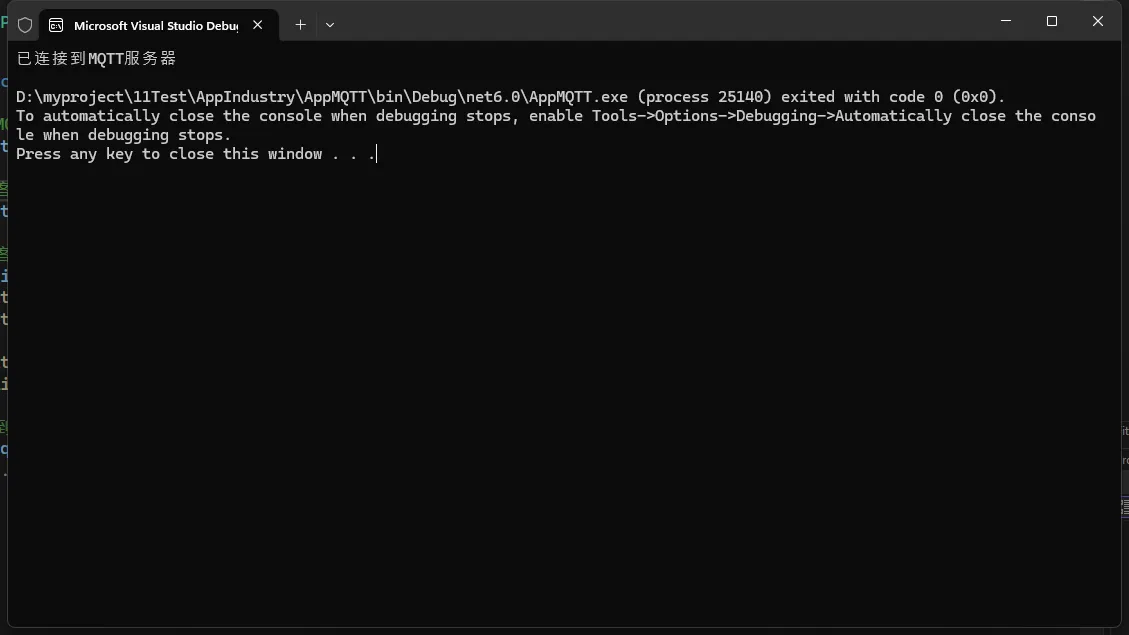Click the text cursor after the prompt
This screenshot has width=1129, height=635.
click(376, 154)
